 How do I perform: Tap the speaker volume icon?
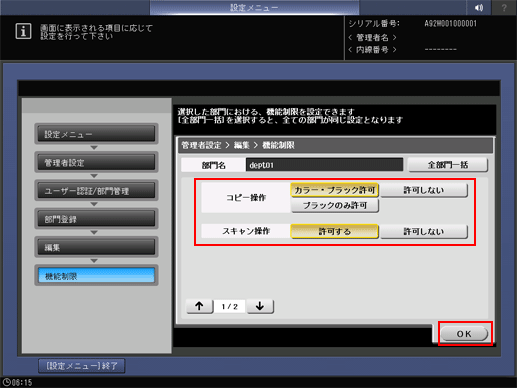pos(479,8)
